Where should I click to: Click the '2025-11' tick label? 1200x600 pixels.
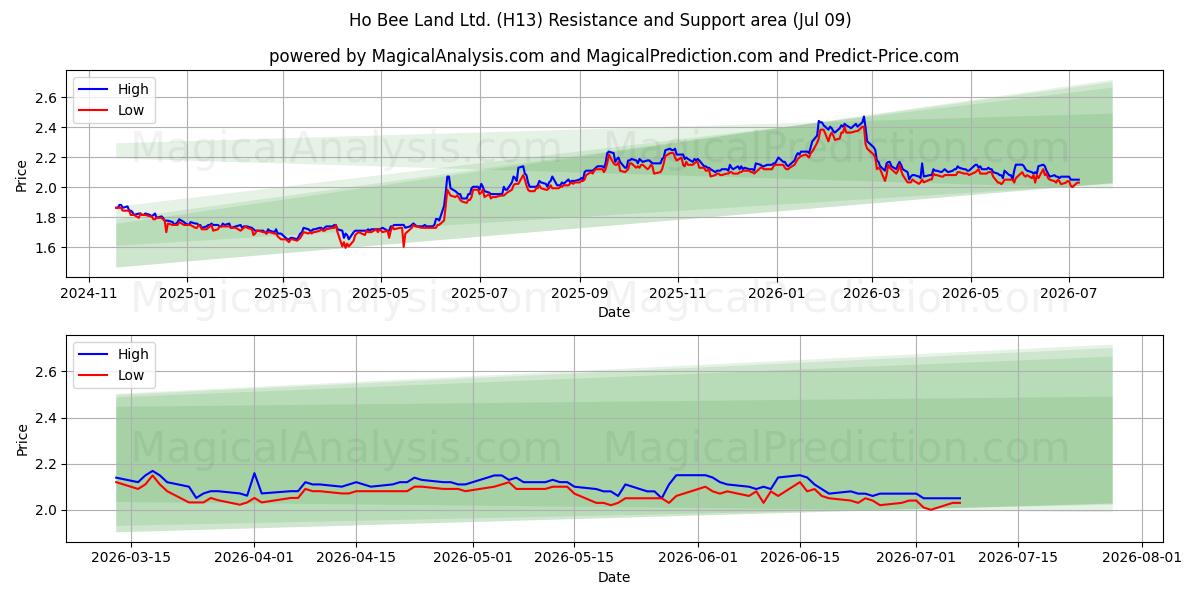pos(677,293)
